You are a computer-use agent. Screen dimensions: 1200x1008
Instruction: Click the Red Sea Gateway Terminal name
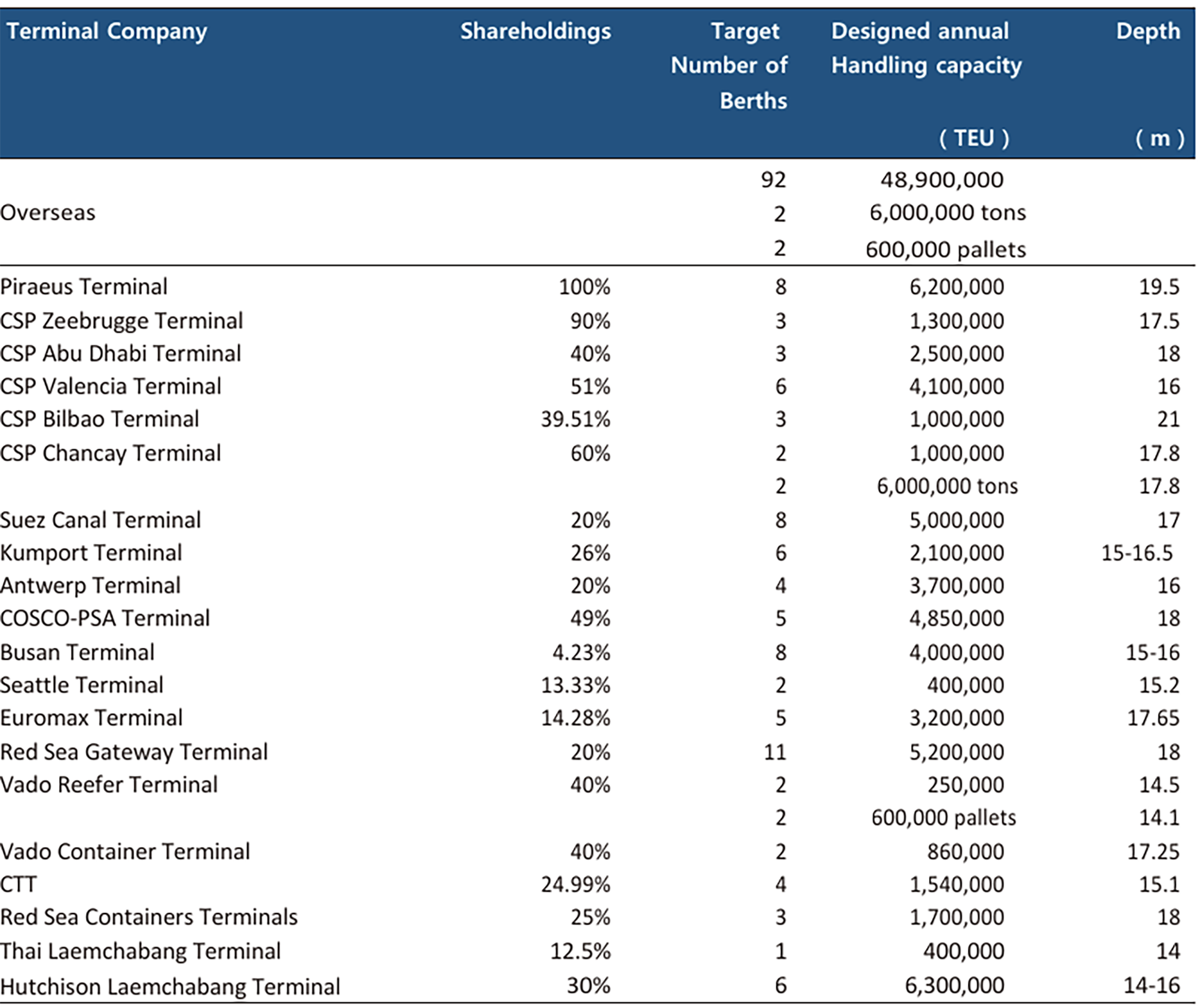pos(134,752)
